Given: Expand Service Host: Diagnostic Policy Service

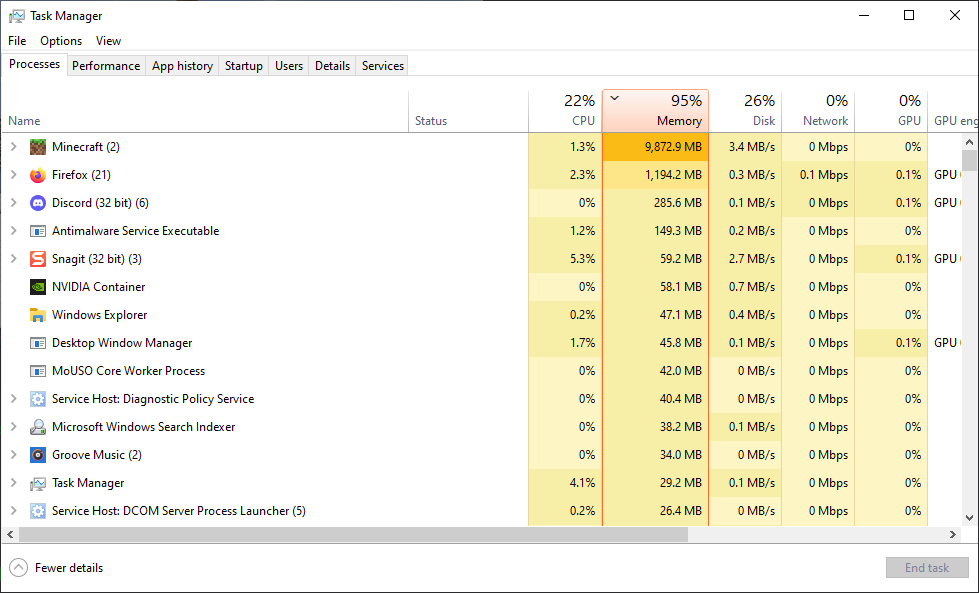Looking at the screenshot, I should coord(13,399).
